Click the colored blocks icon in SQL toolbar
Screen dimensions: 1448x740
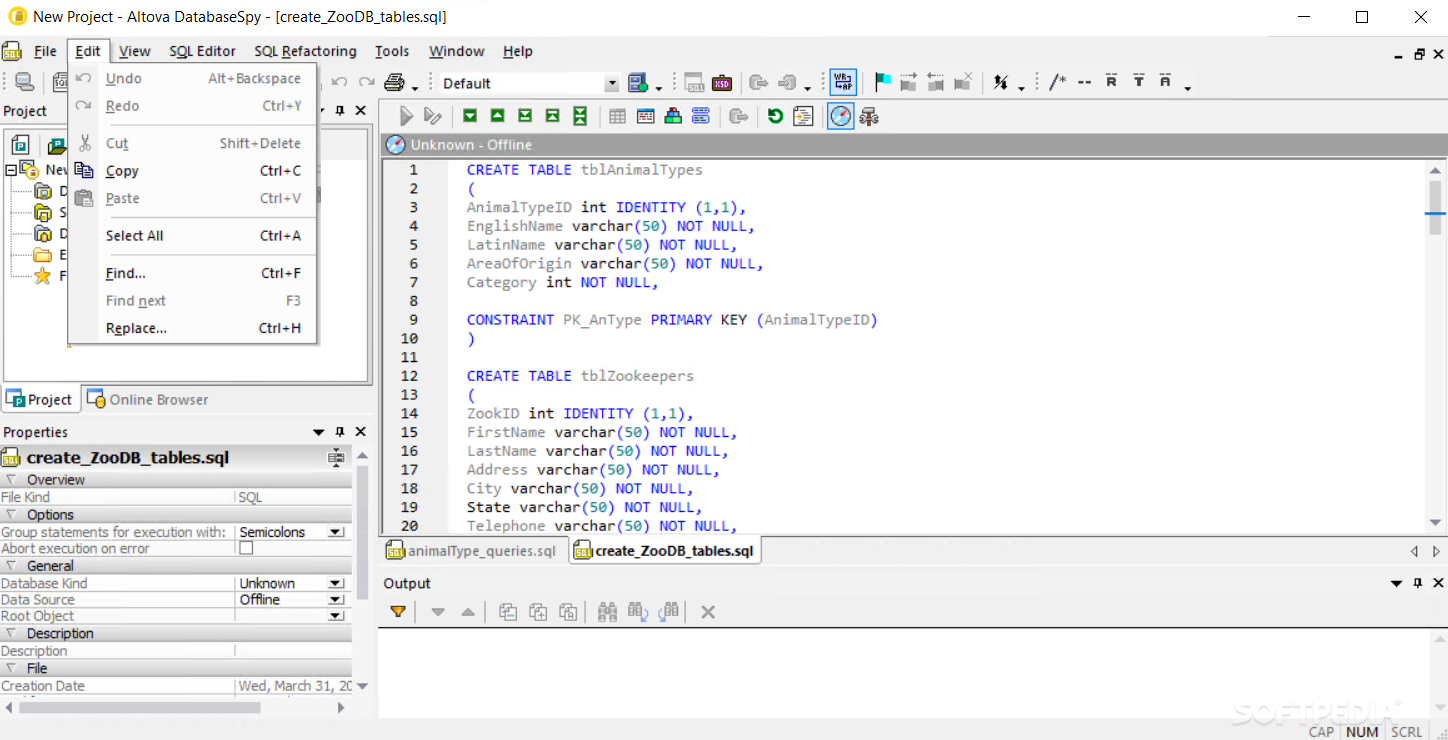673,117
